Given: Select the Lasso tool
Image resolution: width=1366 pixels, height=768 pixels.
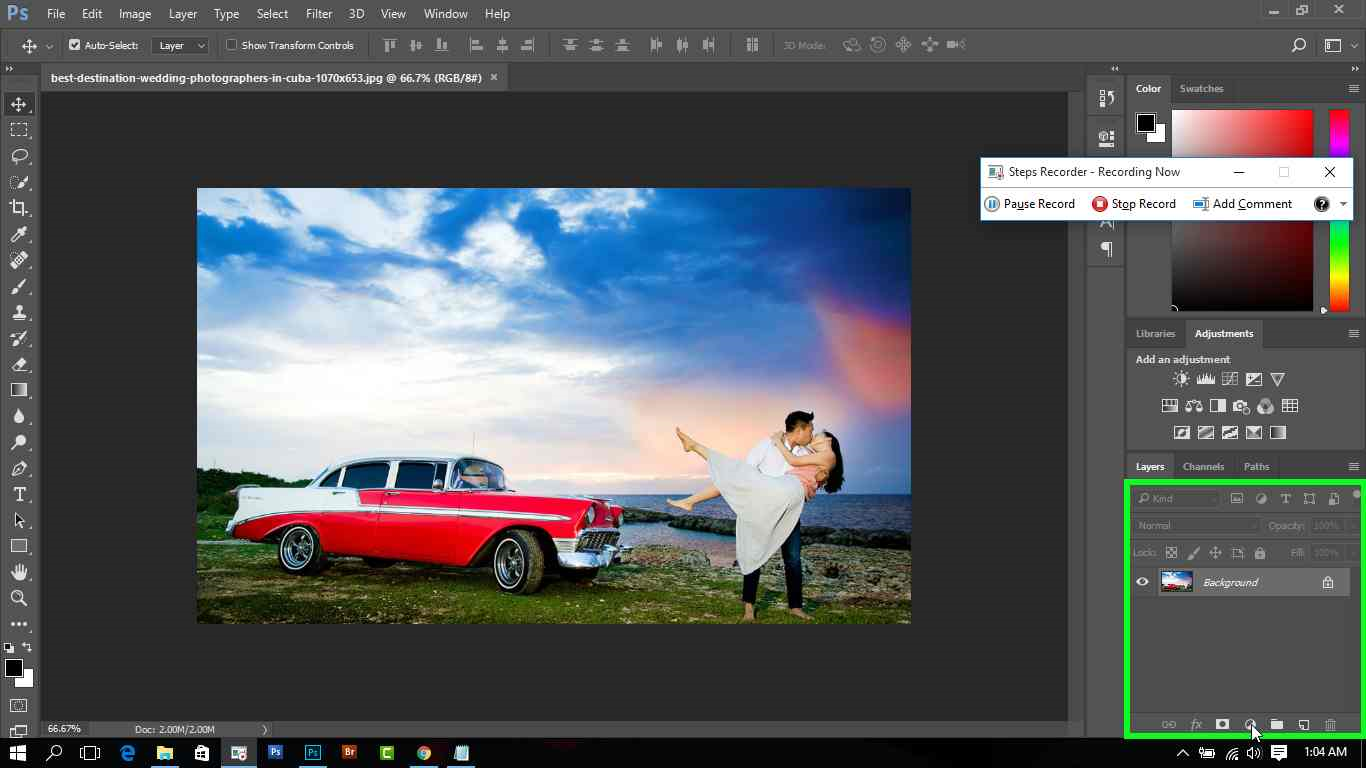Looking at the screenshot, I should 19,156.
